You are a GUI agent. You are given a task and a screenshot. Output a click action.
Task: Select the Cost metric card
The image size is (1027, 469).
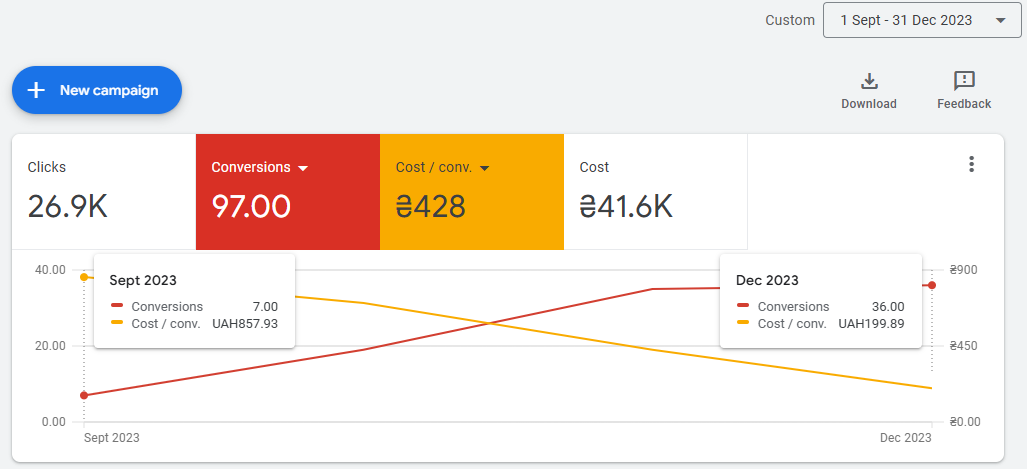coord(656,192)
